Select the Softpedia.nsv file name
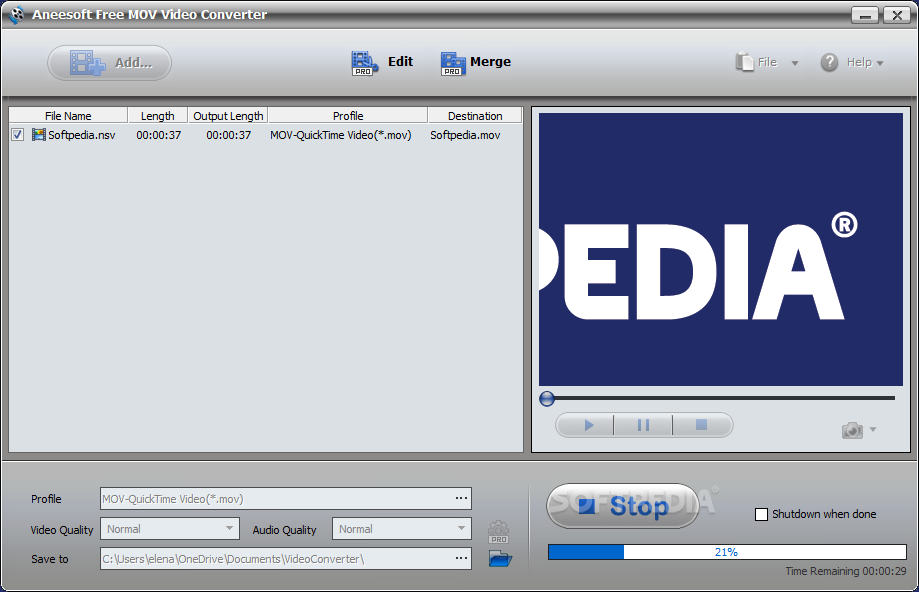 81,135
